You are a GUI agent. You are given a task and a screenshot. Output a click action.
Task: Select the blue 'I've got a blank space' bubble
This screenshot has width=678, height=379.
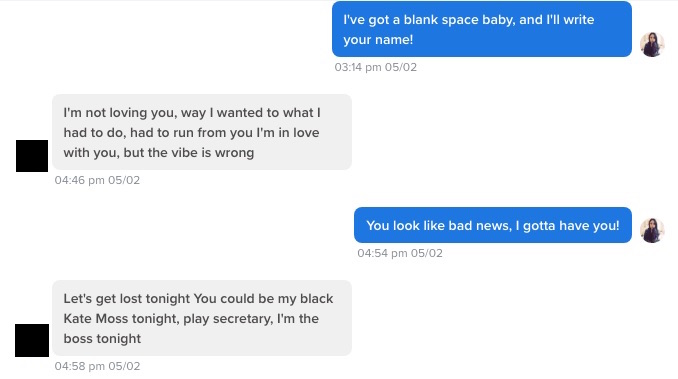tap(482, 29)
